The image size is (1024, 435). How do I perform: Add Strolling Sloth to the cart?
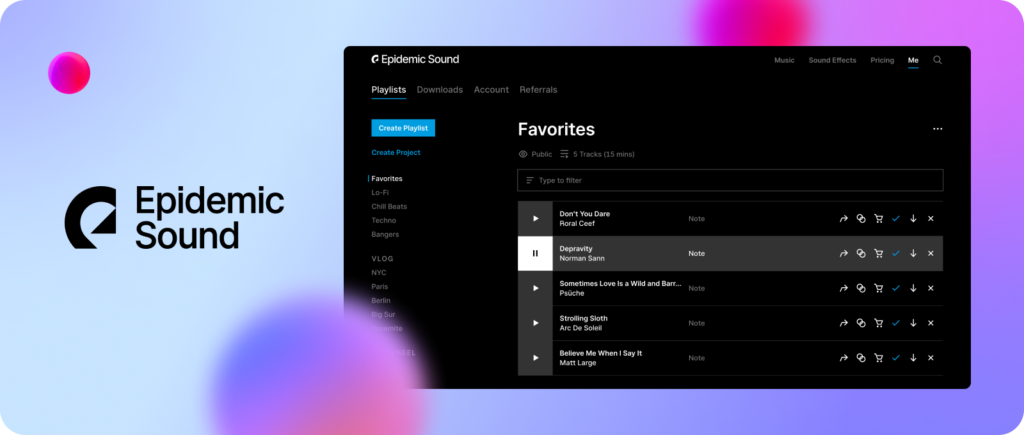coord(878,323)
